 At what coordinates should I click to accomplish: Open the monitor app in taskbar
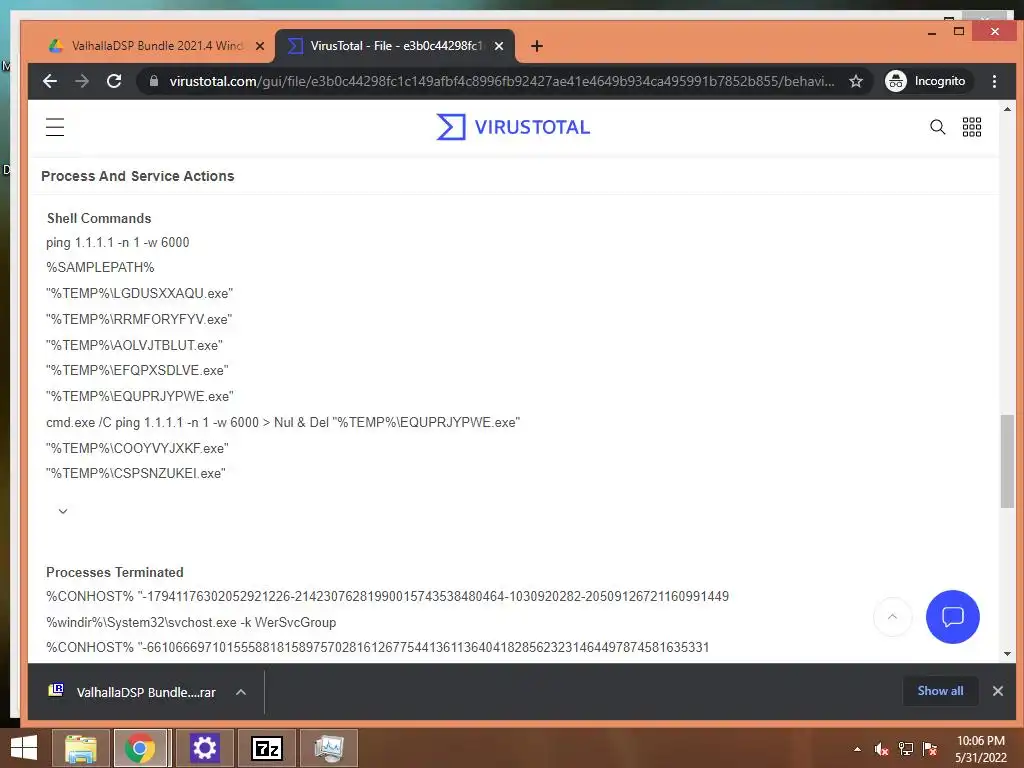(328, 748)
